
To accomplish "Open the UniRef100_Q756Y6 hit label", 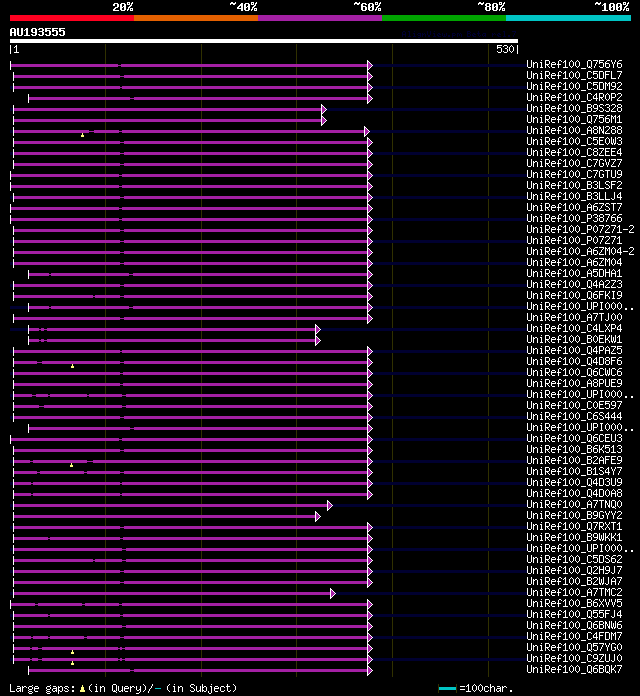I will pos(574,64).
